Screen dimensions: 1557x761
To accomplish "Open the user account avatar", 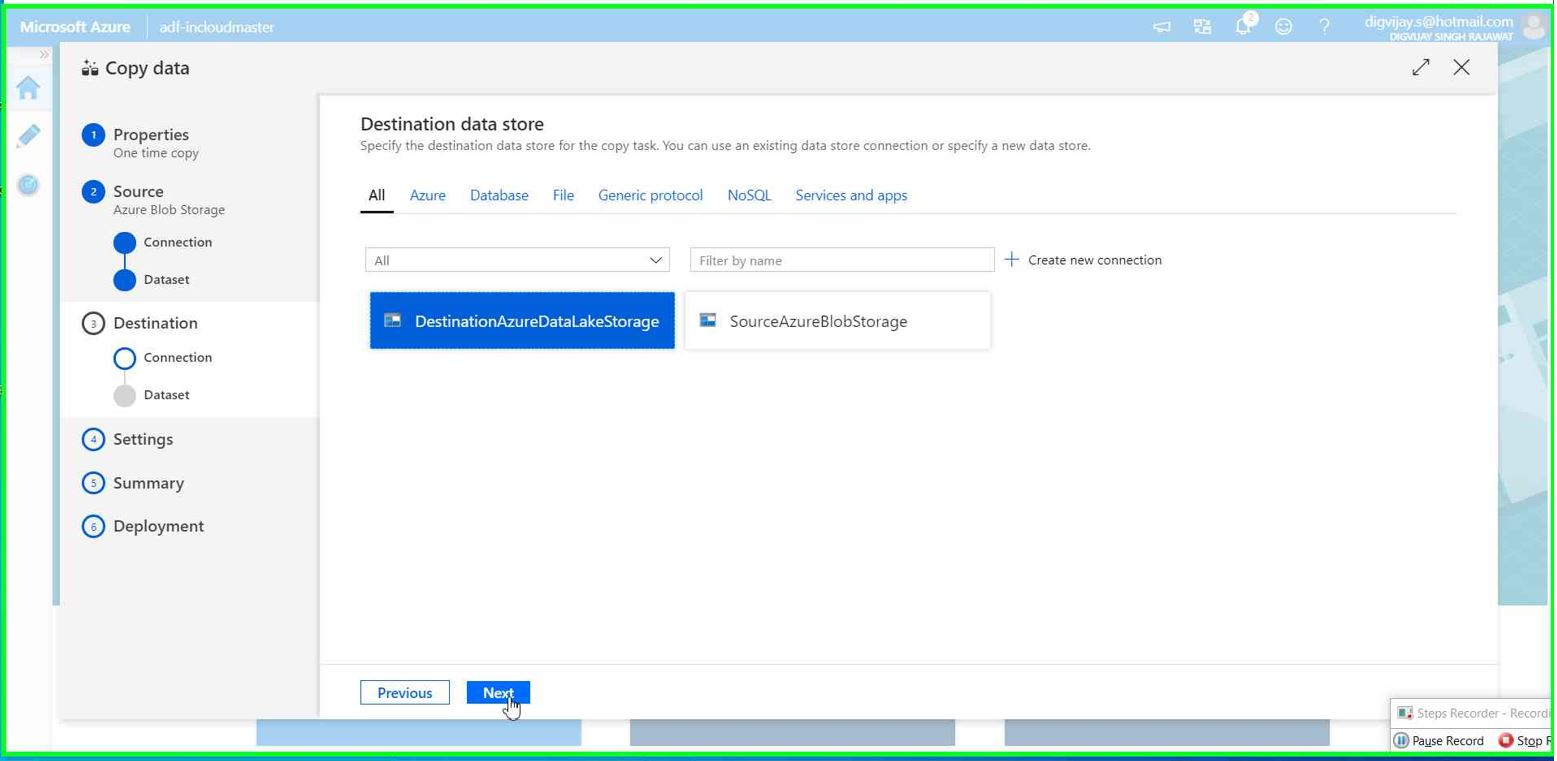I will pos(1533,27).
